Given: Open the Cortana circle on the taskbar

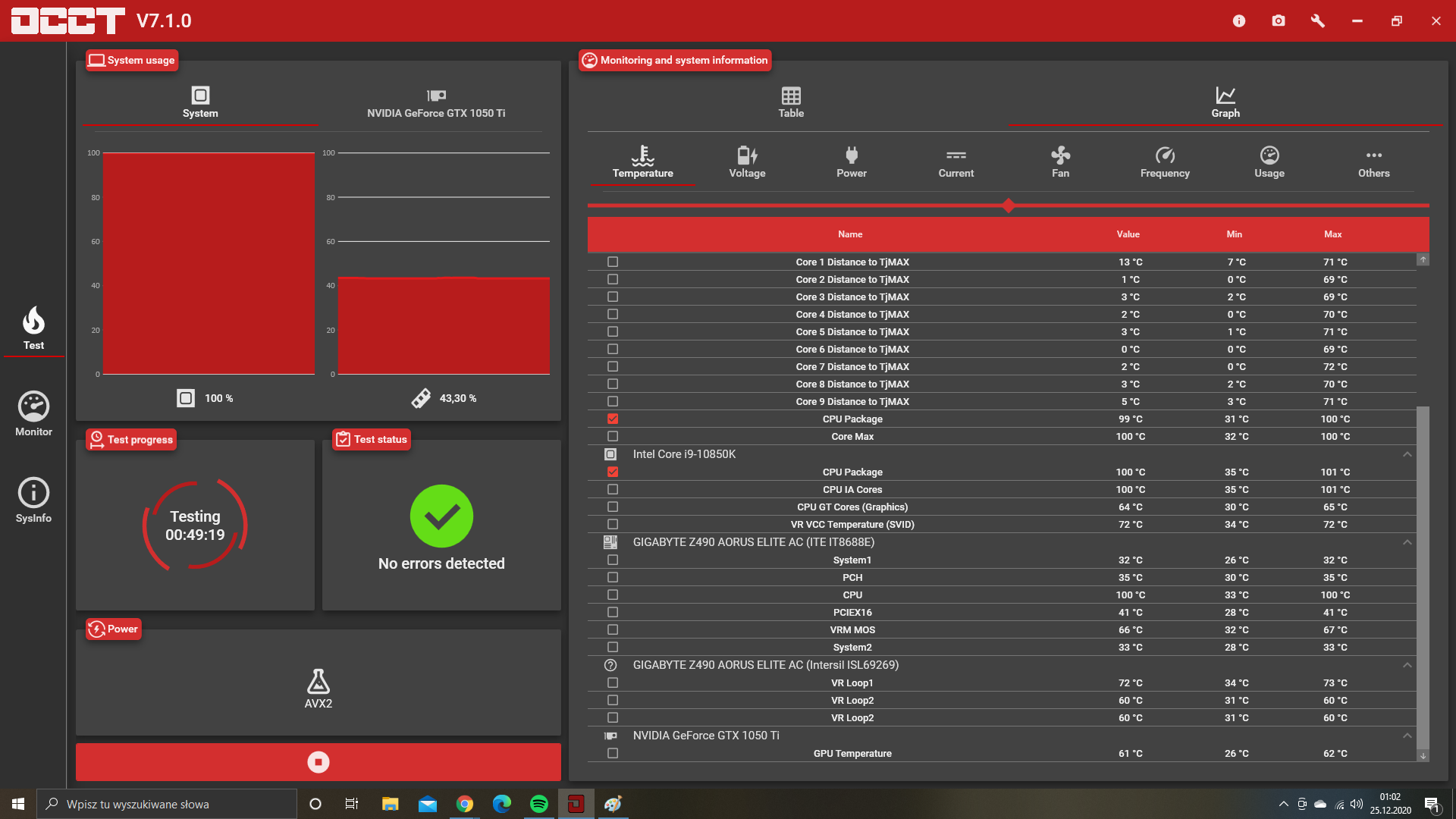Looking at the screenshot, I should coord(315,804).
